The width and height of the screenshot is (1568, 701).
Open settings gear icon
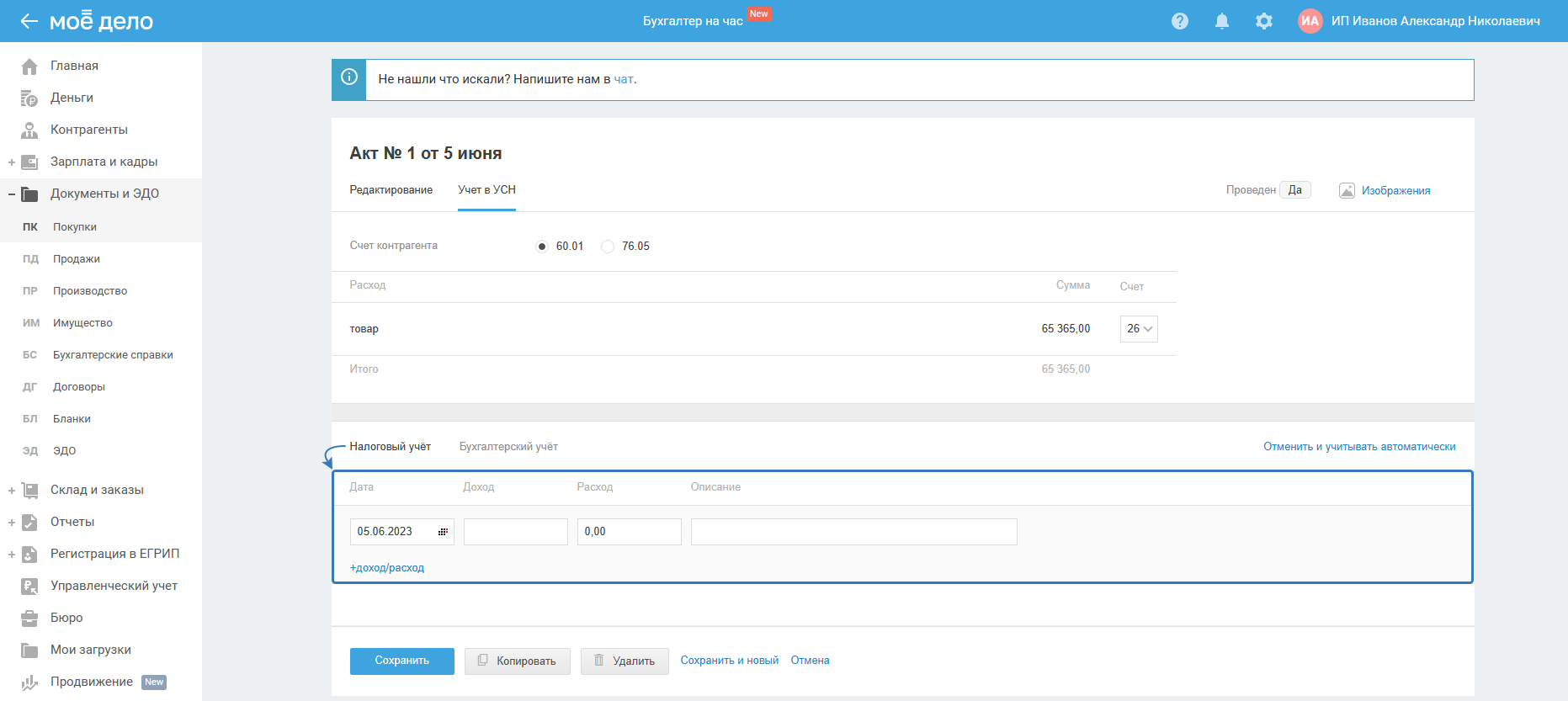click(1264, 21)
